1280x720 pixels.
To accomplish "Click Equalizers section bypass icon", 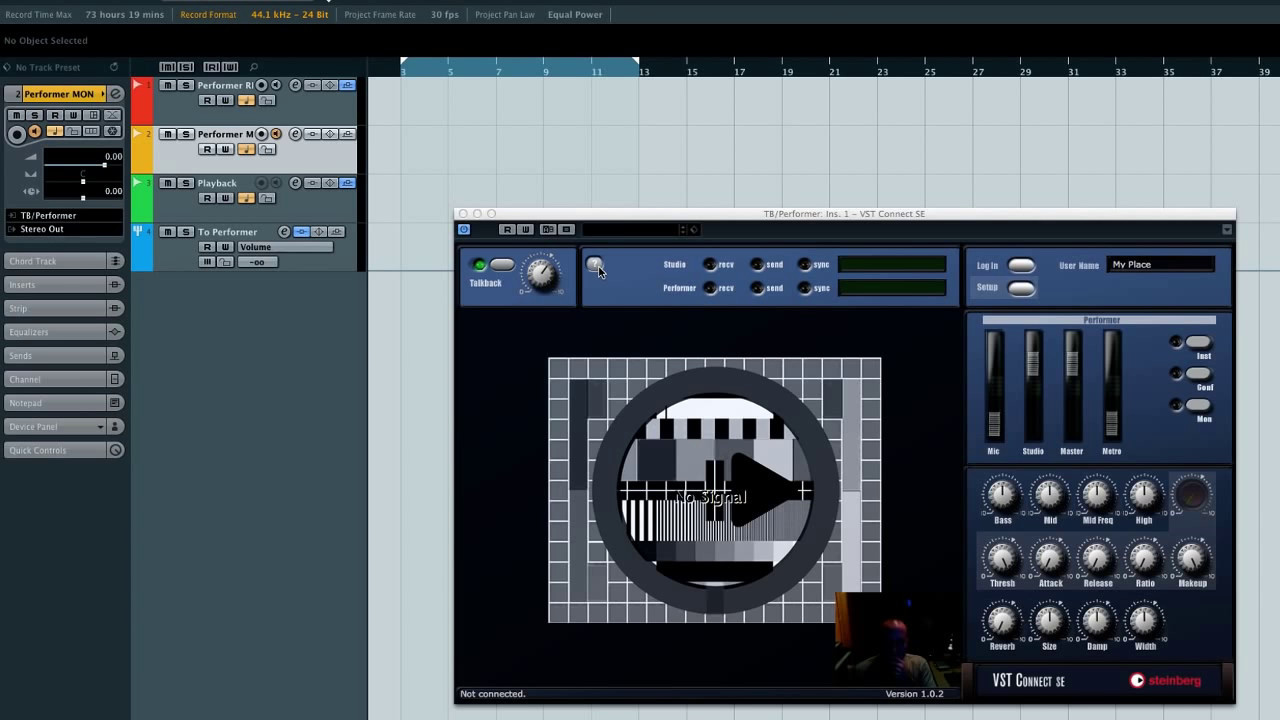I will point(115,332).
